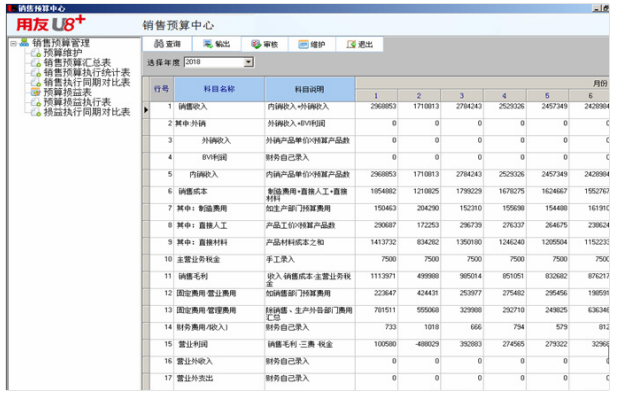The image size is (620, 398).
Task: Open 销售预算汇总表 in the tree
Action: click(78, 63)
